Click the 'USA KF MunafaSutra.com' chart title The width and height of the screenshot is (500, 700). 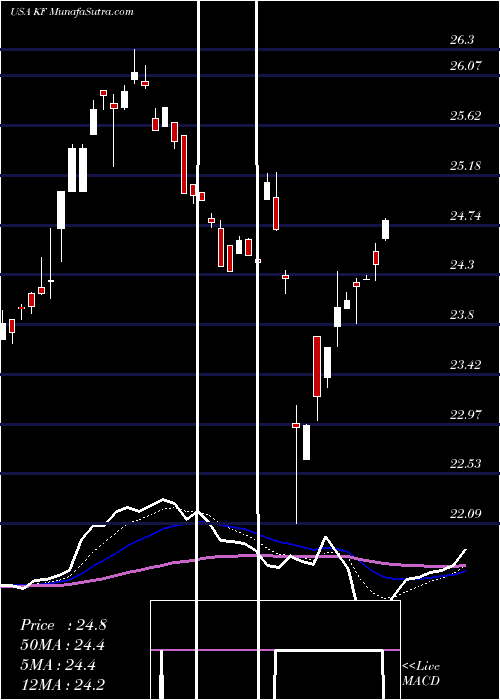[x=72, y=12]
